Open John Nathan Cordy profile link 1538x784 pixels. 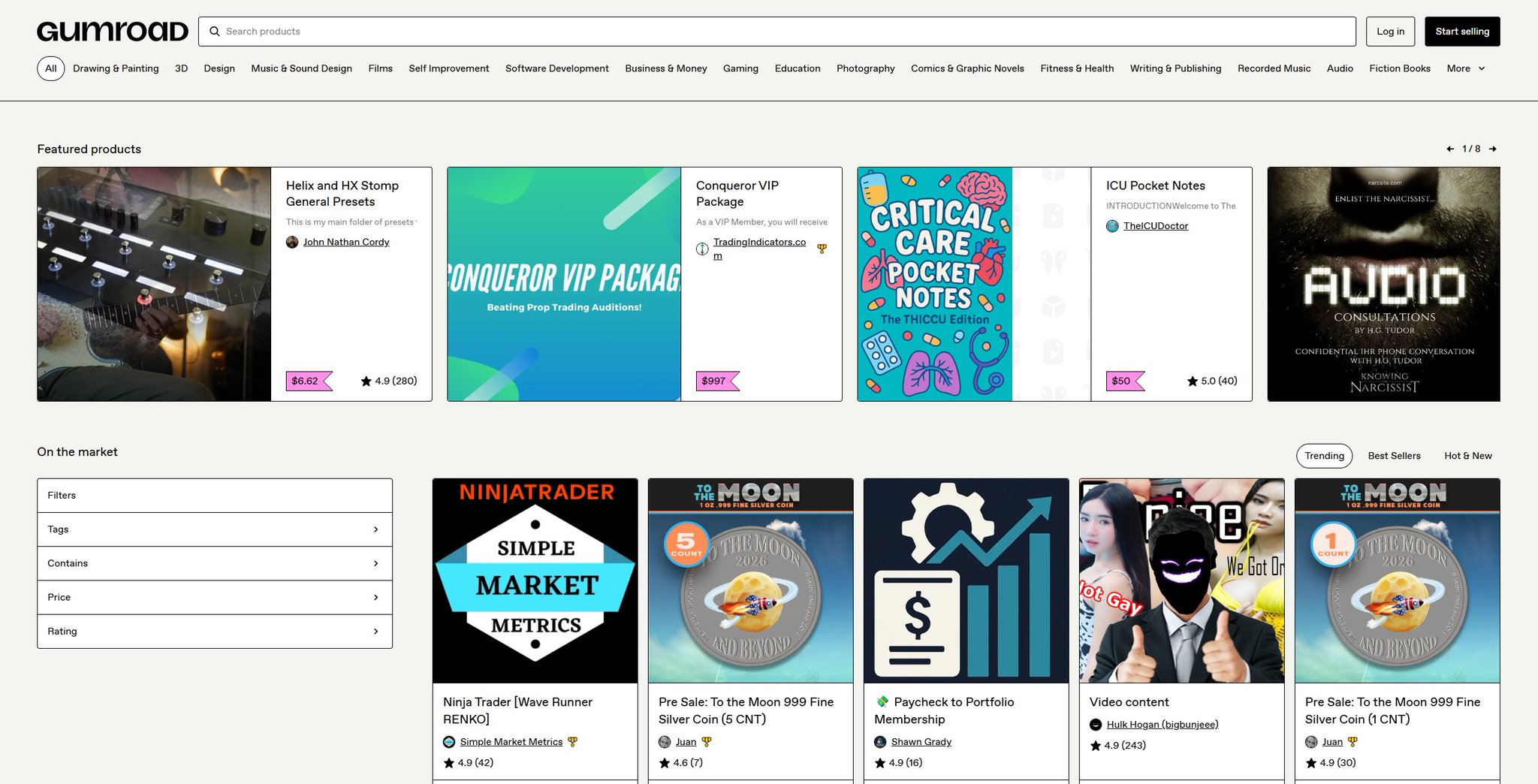pos(346,242)
